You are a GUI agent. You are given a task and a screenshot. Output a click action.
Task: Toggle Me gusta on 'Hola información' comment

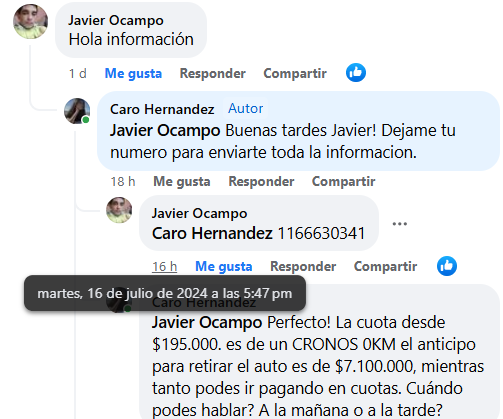pyautogui.click(x=133, y=73)
